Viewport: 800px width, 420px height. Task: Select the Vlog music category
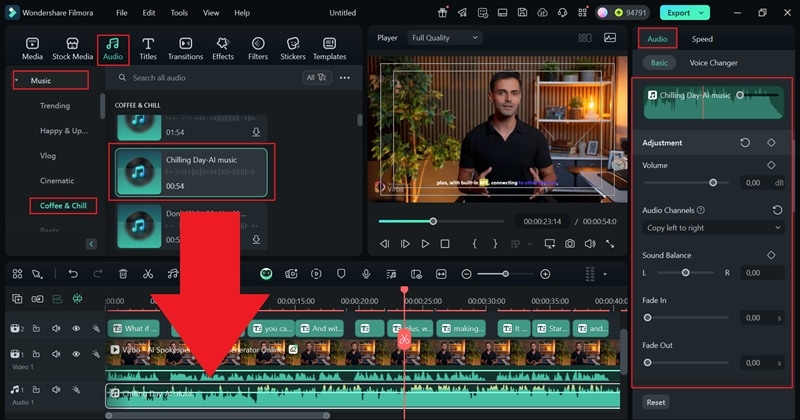[48, 156]
